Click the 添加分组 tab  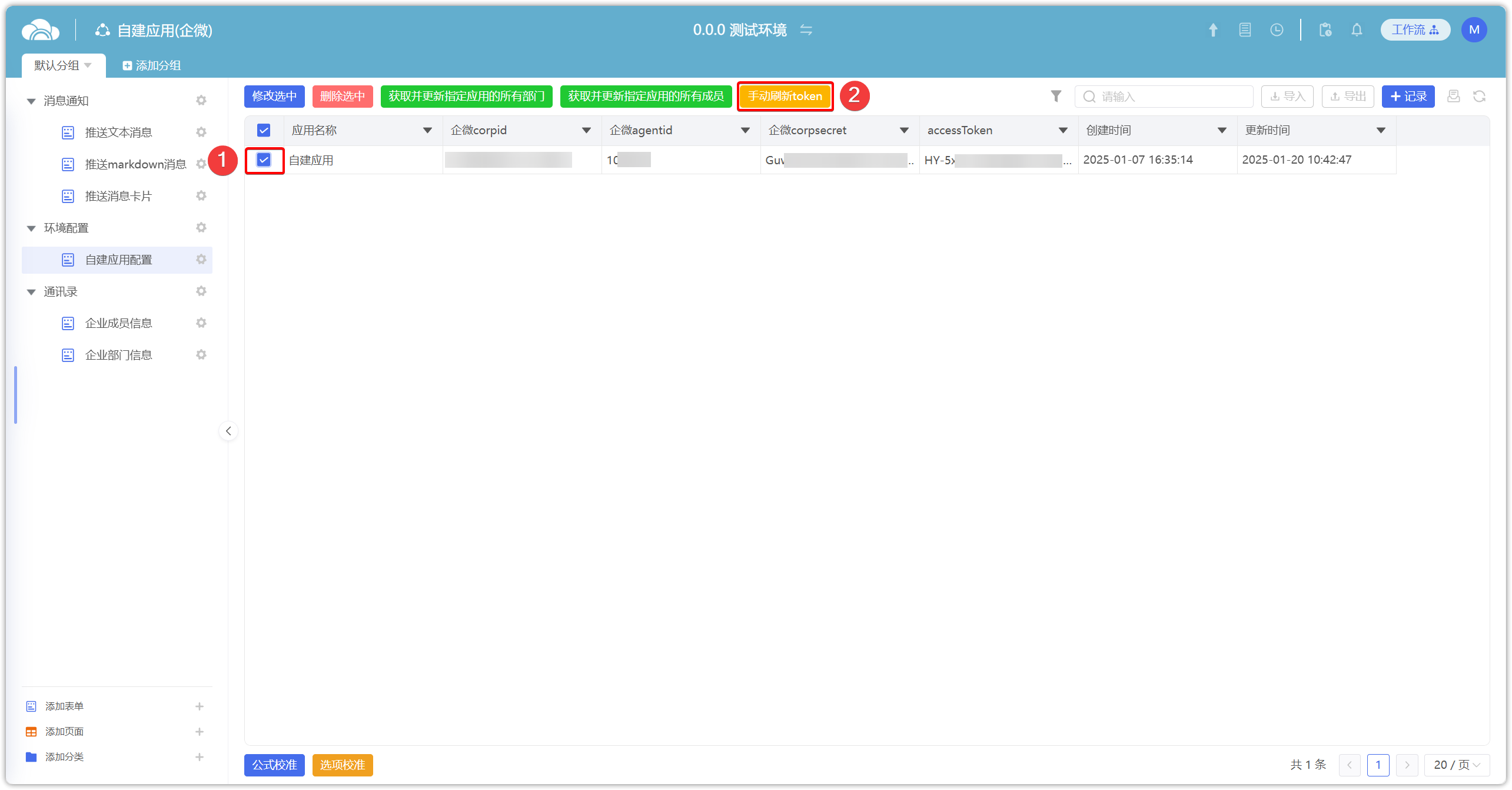point(152,65)
